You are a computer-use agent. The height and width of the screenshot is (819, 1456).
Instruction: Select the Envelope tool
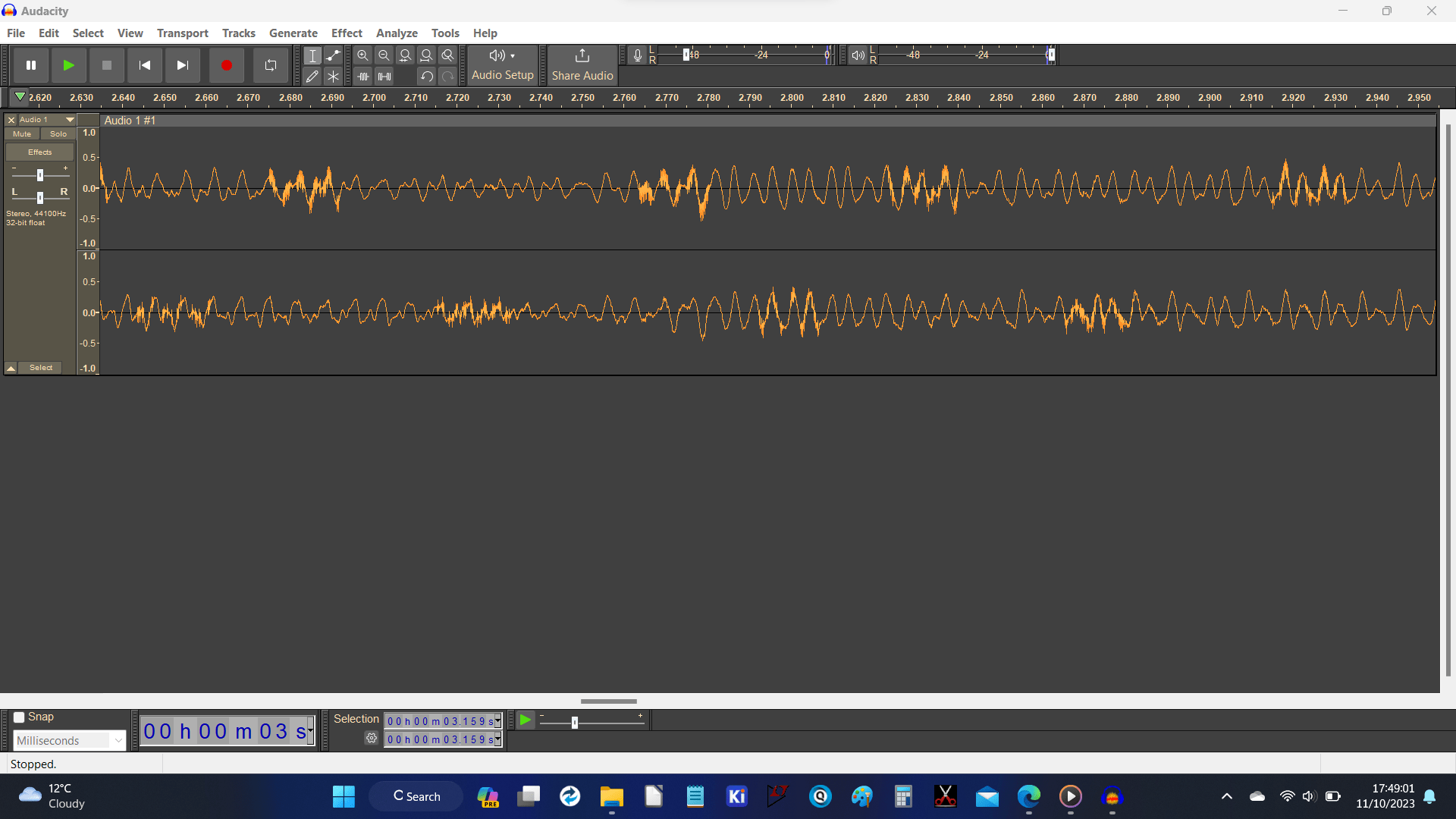(x=333, y=55)
